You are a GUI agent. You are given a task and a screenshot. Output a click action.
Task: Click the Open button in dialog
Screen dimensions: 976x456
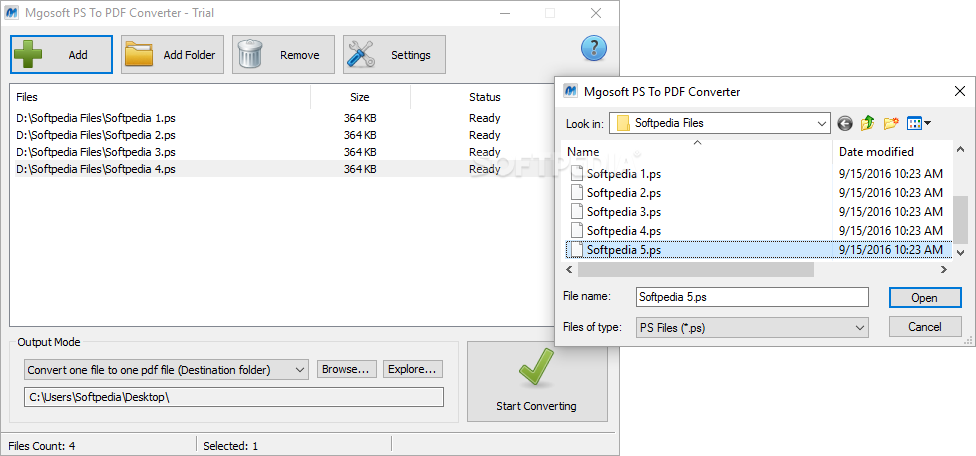(x=924, y=297)
